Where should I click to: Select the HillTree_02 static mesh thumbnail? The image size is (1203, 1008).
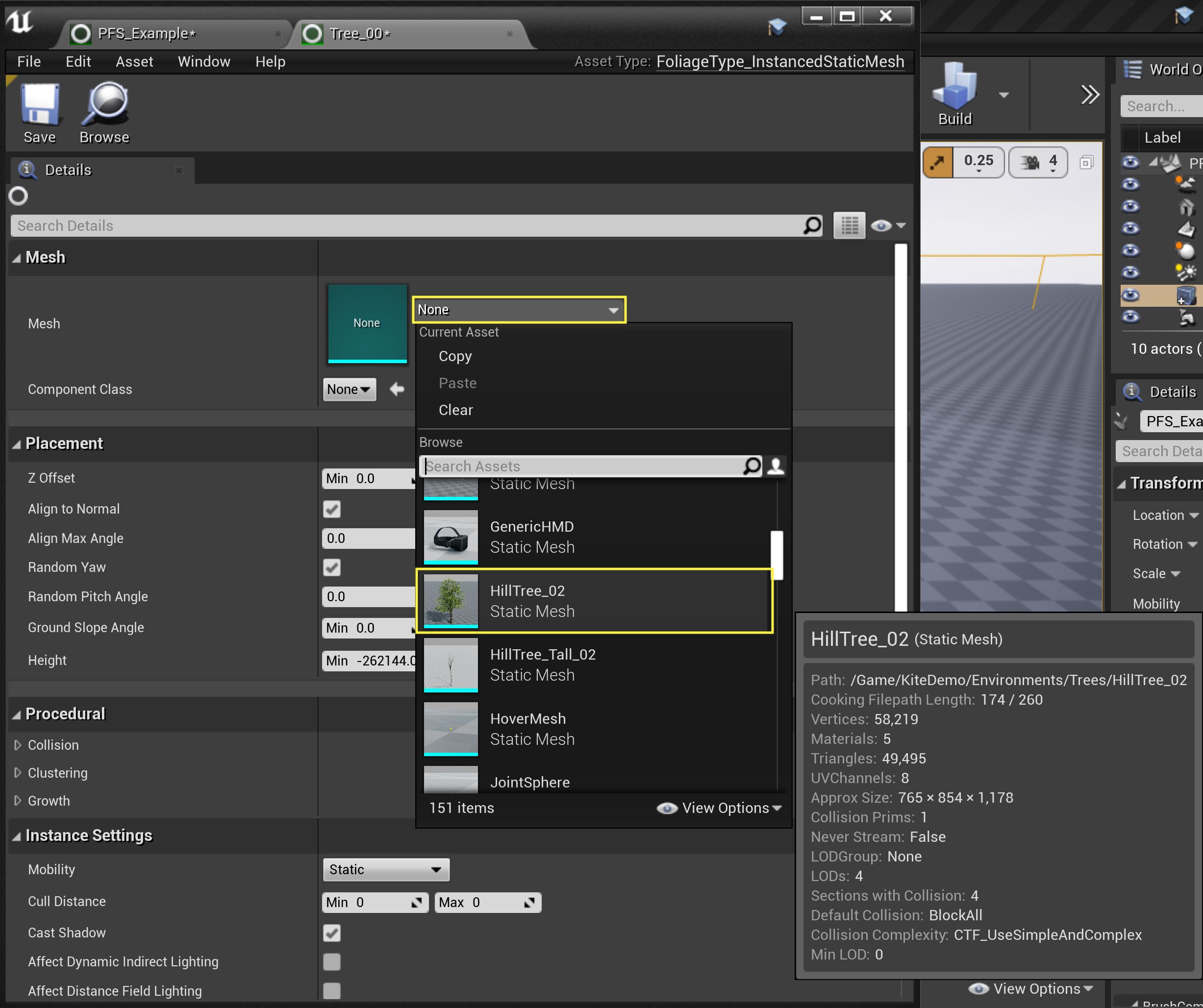click(451, 600)
